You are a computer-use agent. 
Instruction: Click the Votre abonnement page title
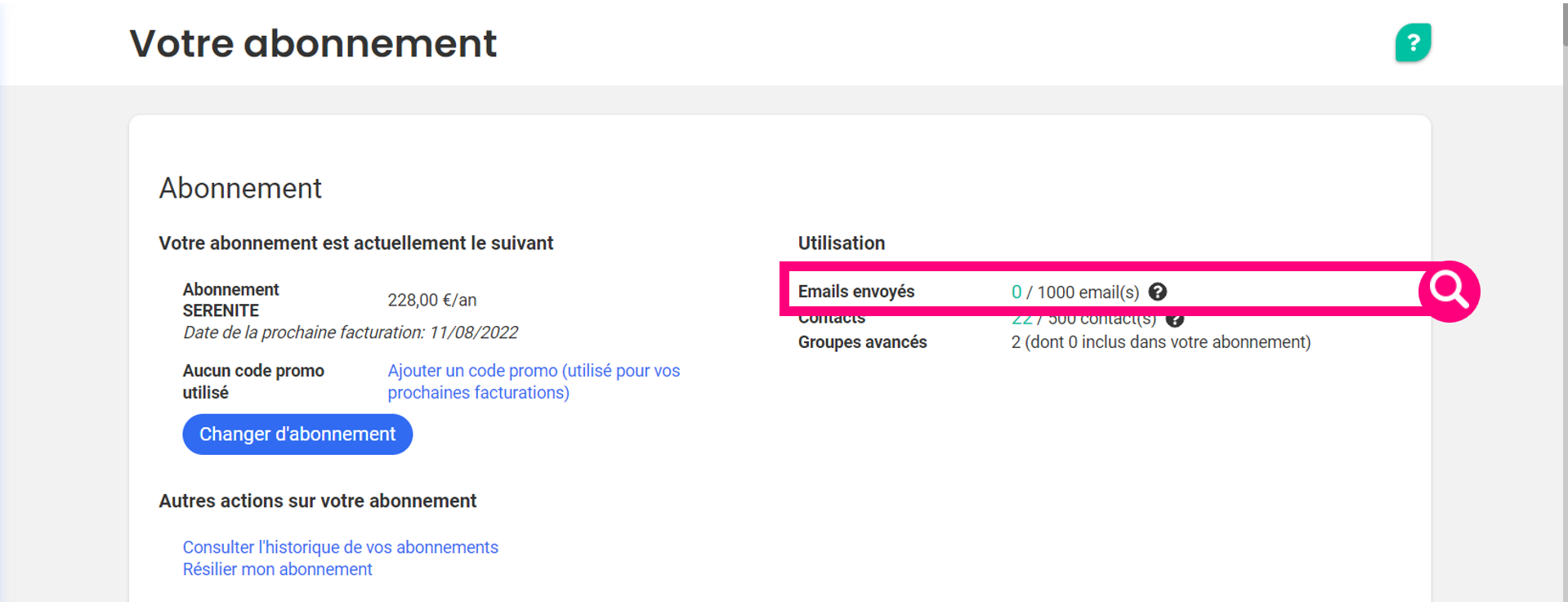coord(313,43)
